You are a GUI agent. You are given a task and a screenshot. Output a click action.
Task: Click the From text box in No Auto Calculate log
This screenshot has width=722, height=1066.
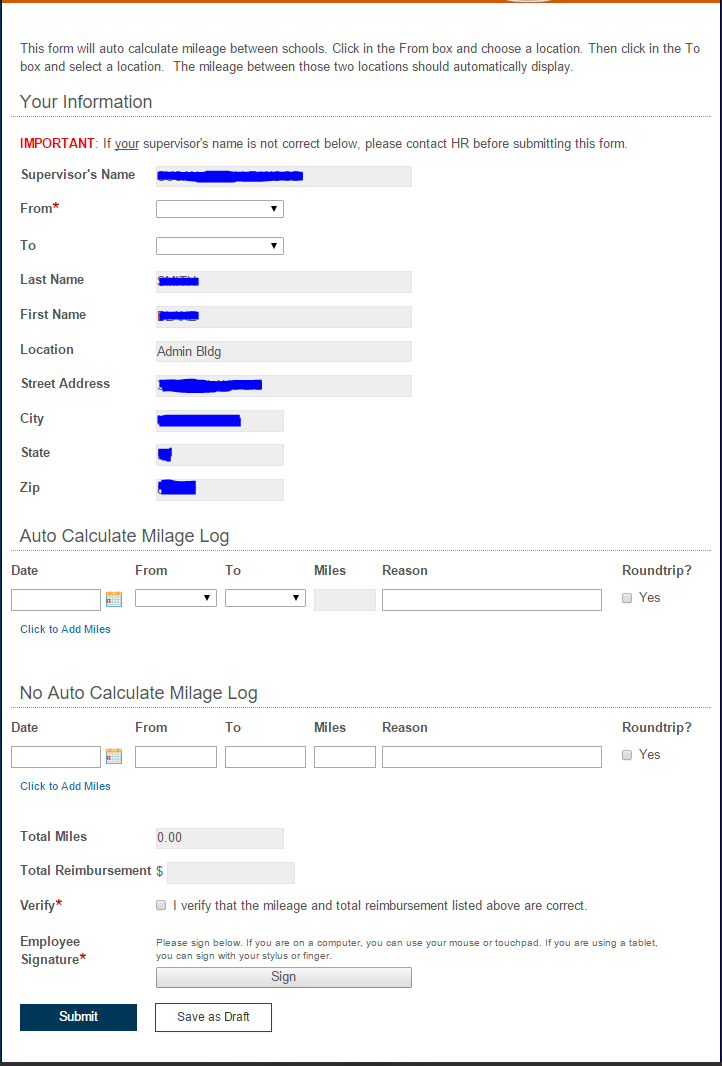176,756
